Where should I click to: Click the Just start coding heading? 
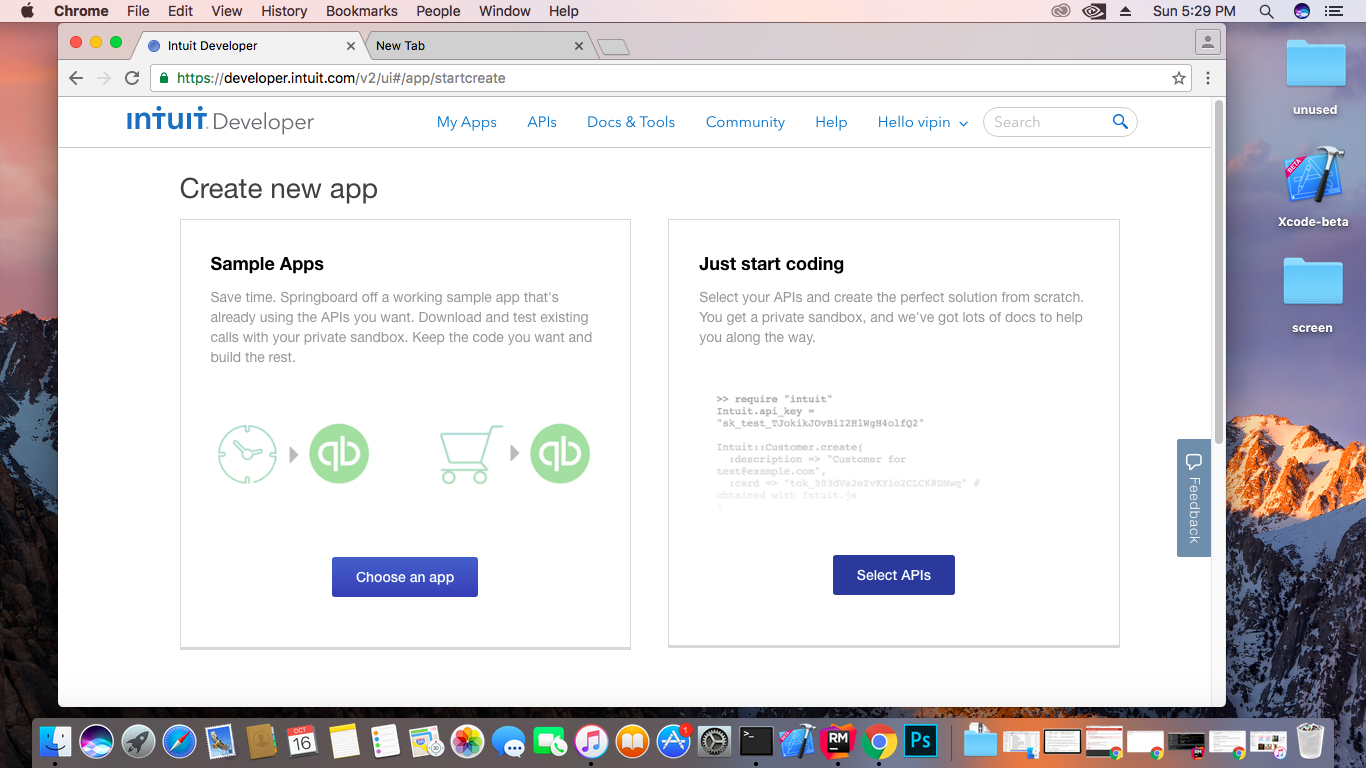771,264
